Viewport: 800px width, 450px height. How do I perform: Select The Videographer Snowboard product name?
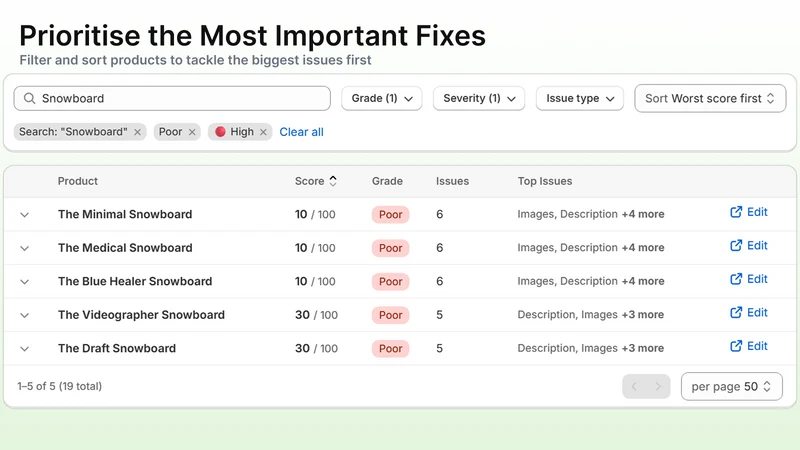141,315
